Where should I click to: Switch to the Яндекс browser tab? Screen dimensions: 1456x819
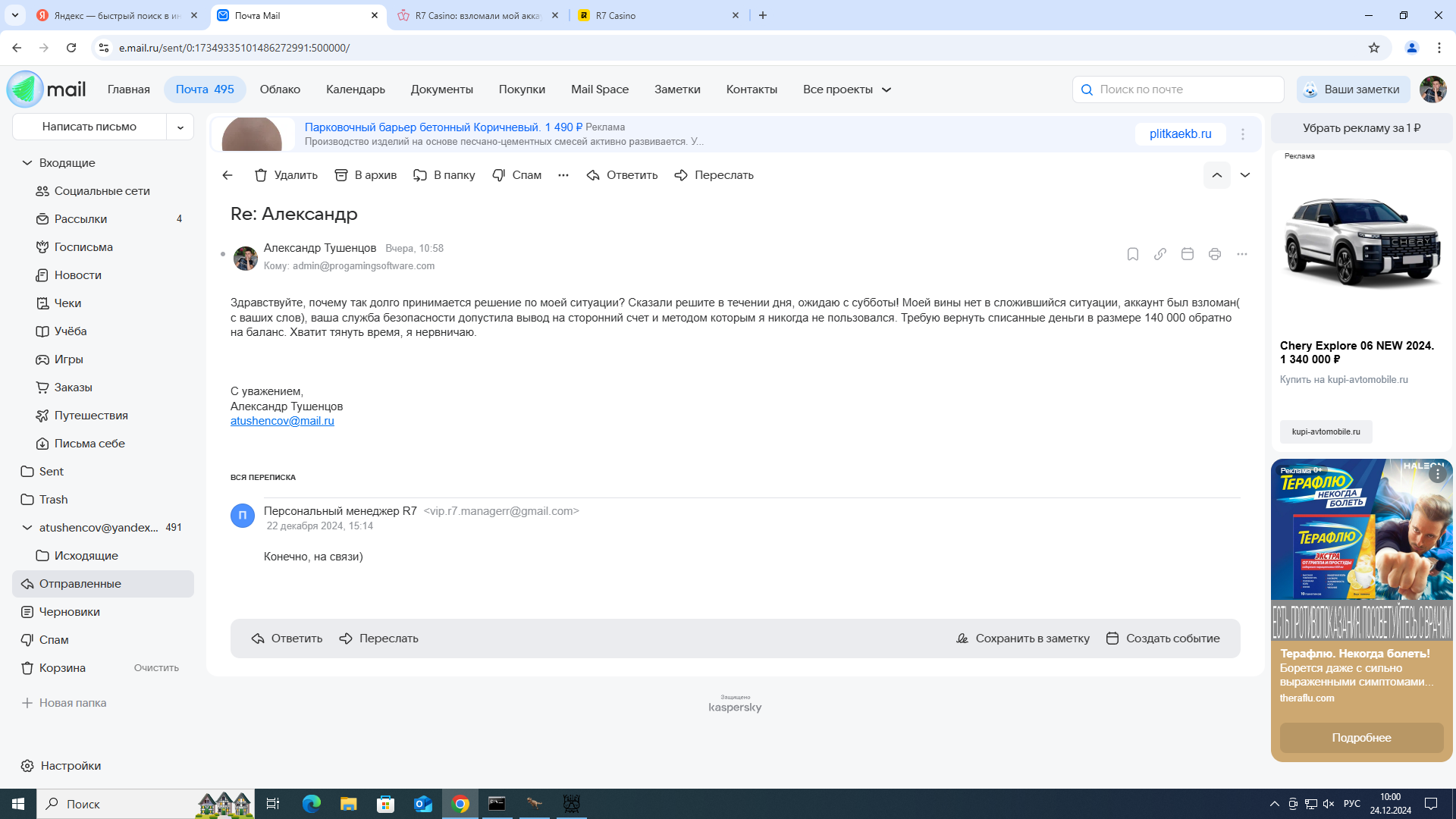pyautogui.click(x=116, y=15)
